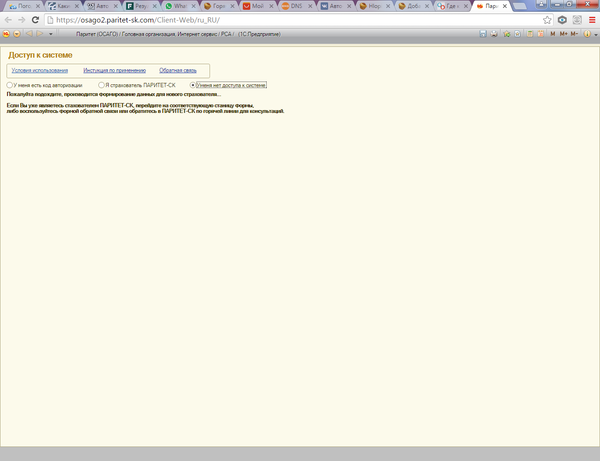The width and height of the screenshot is (600, 461).
Task: Click the 1C toolbar back arrow
Action: point(29,34)
